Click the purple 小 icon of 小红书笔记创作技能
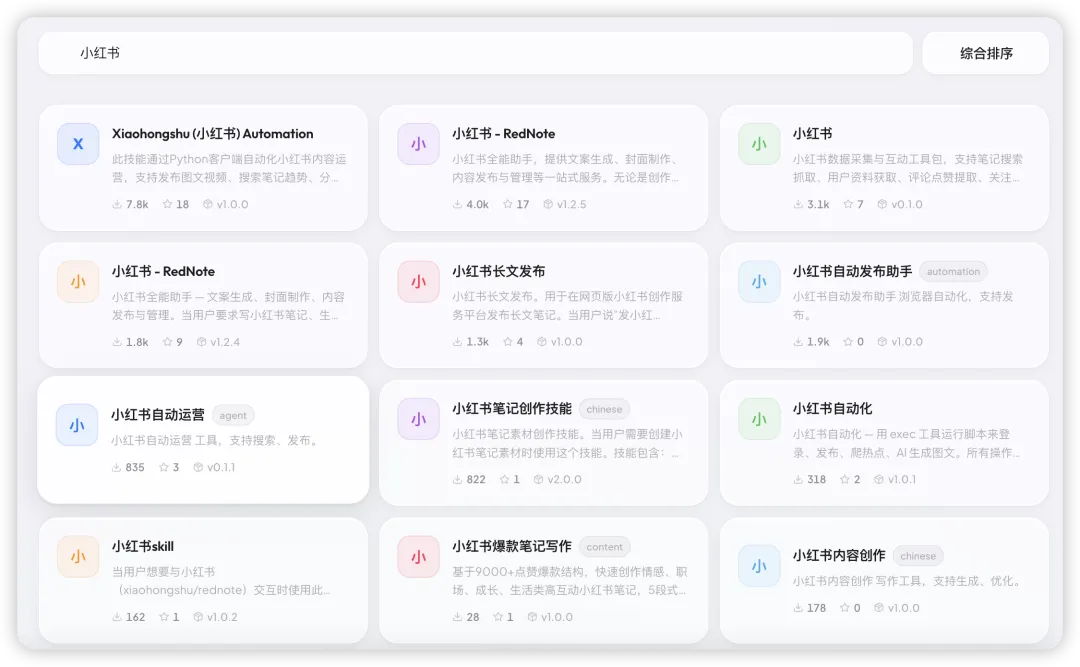The image size is (1080, 667). [x=418, y=419]
